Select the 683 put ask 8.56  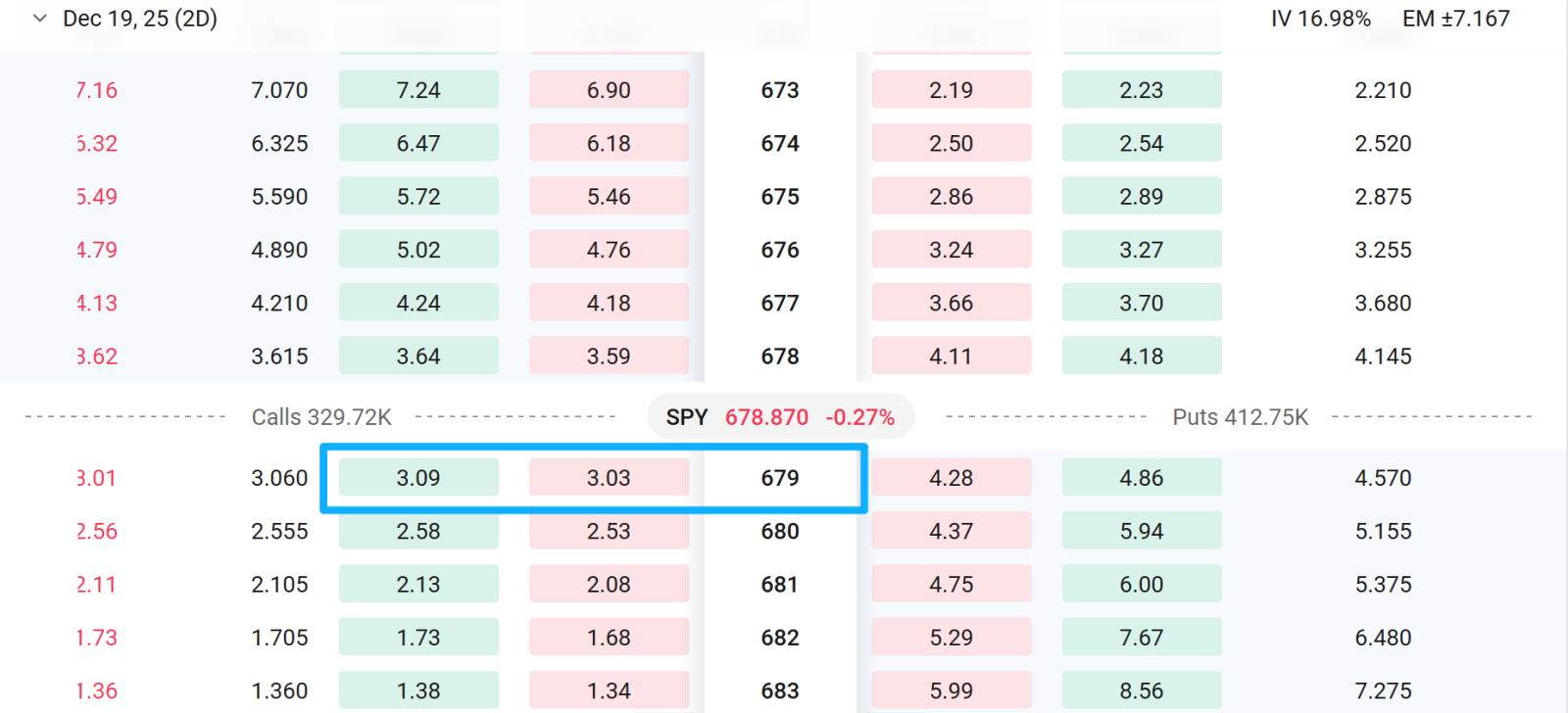(x=1142, y=690)
